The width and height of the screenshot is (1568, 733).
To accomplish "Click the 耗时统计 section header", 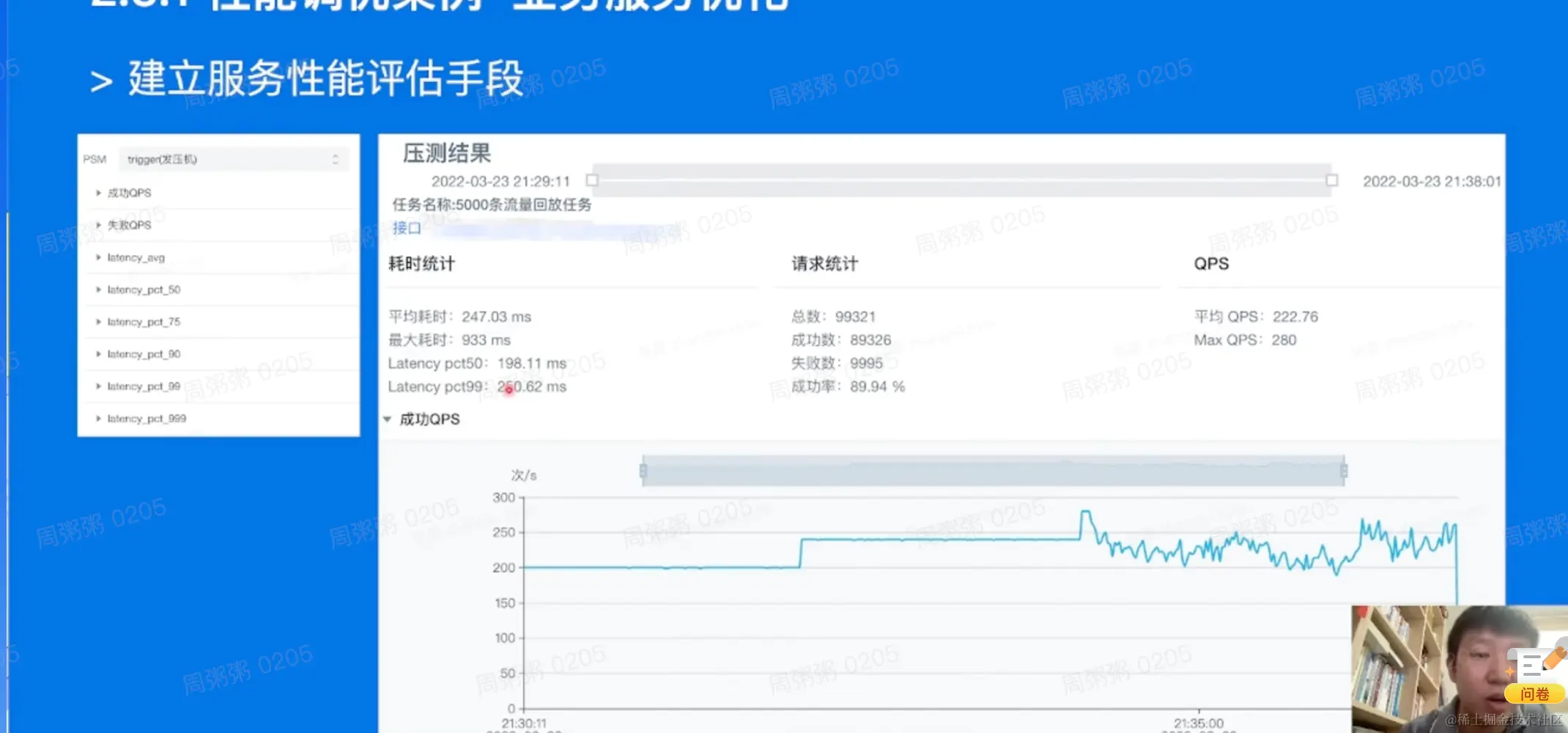I will point(421,264).
